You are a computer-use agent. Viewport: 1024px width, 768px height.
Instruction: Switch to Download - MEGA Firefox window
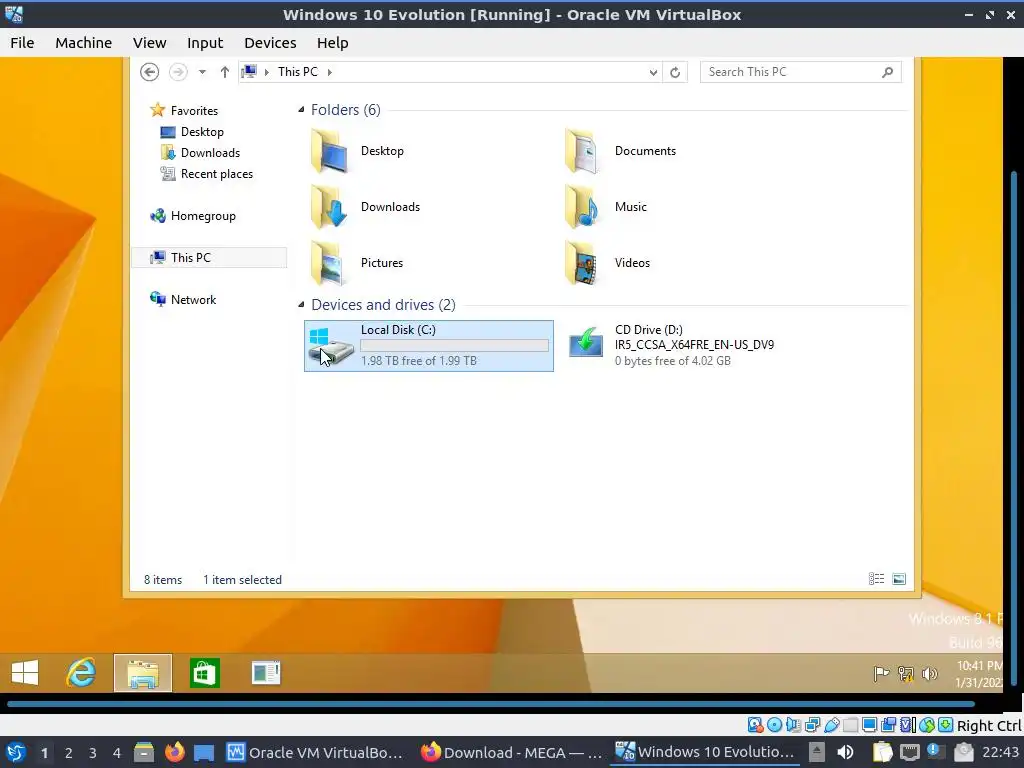tap(511, 752)
